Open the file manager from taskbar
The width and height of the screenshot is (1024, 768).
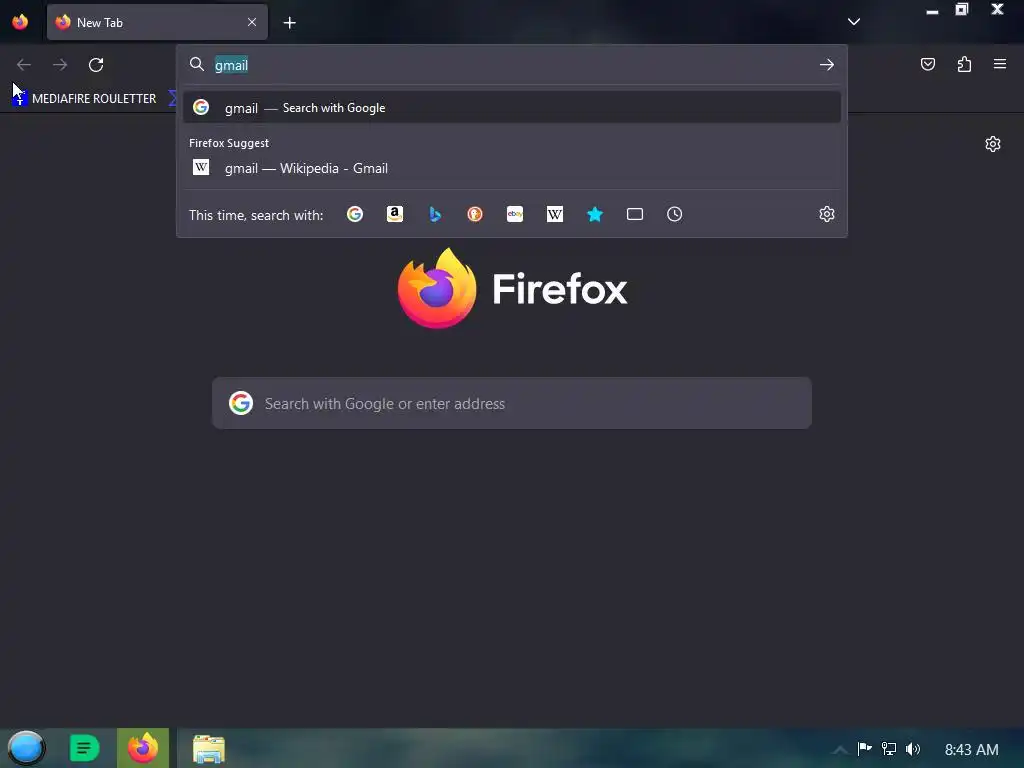pos(209,749)
